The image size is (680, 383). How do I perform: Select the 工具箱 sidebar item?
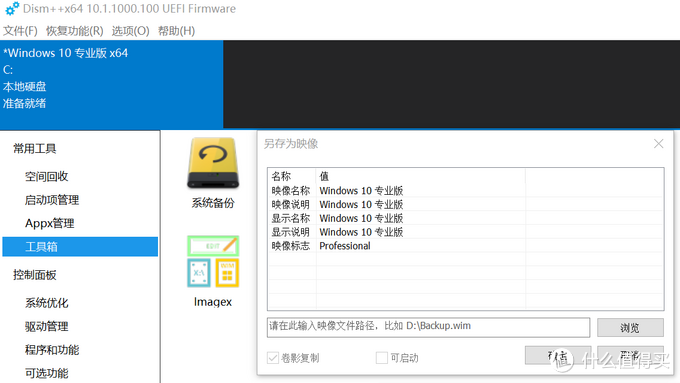[x=80, y=247]
